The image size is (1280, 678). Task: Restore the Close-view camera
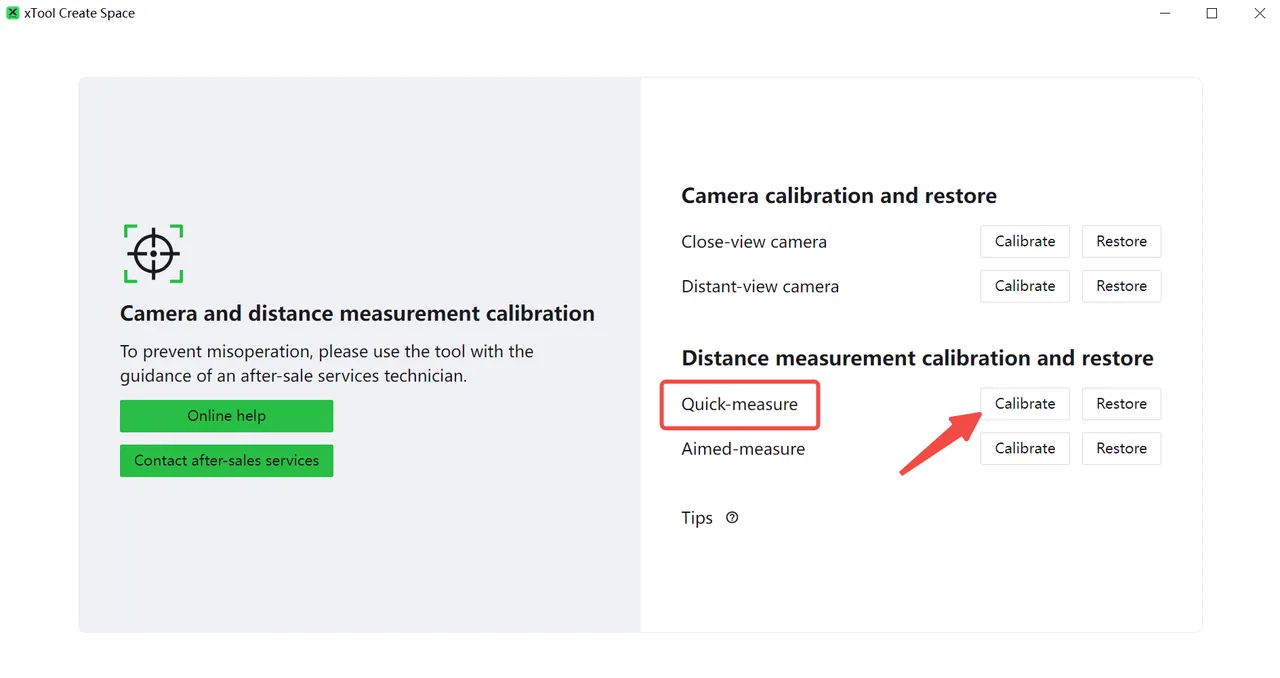[1121, 241]
